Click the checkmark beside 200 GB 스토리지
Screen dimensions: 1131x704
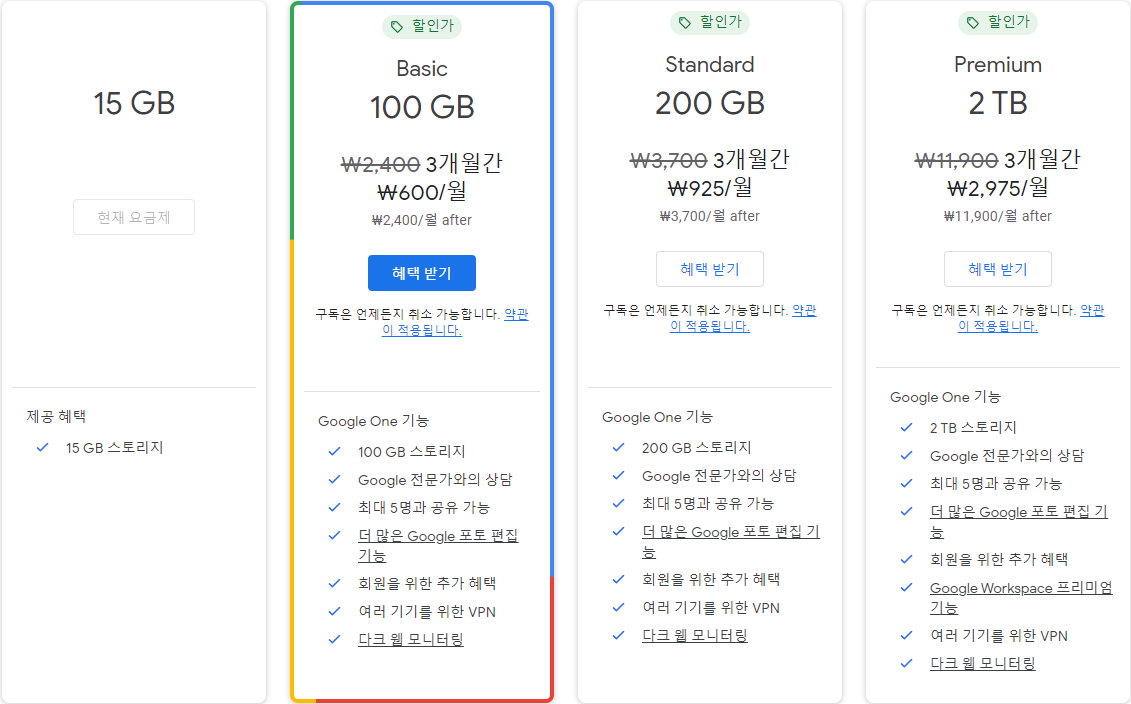[x=618, y=448]
